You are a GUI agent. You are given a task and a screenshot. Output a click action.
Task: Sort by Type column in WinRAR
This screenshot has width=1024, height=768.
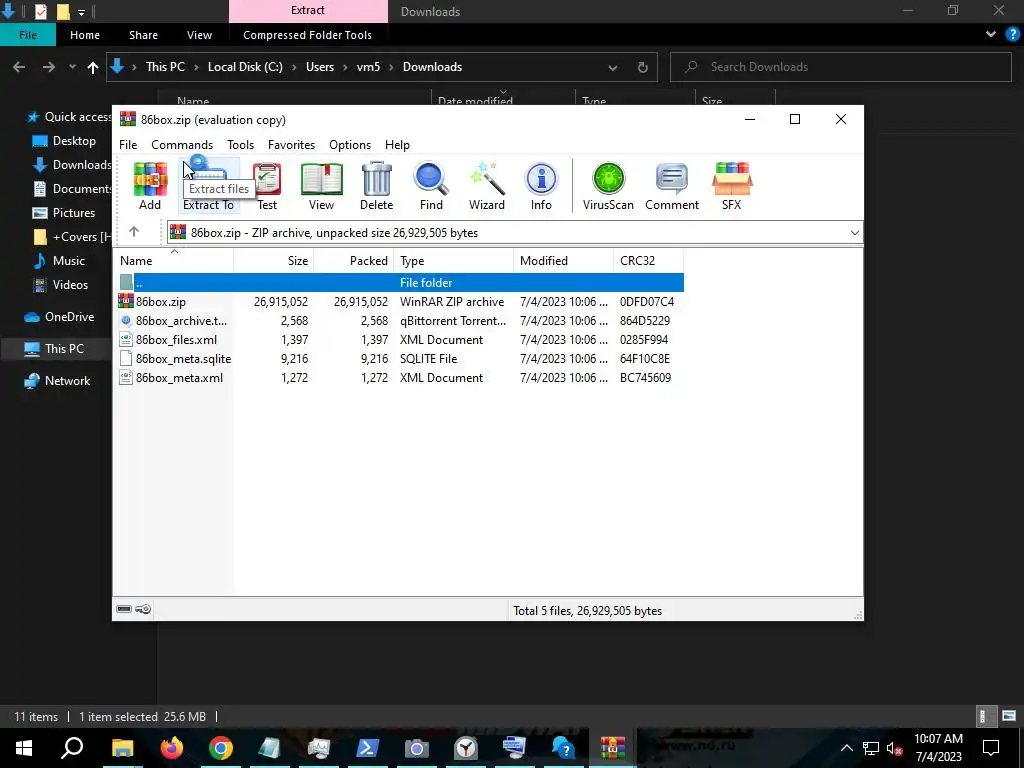point(453,260)
